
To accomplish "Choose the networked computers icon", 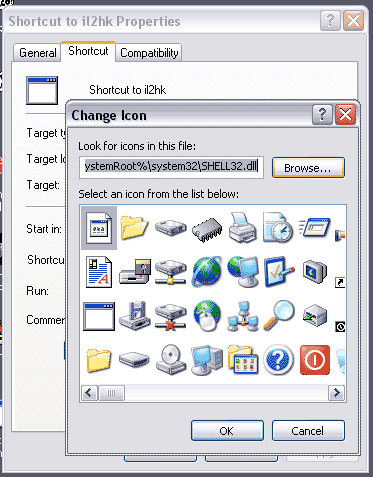I will [x=243, y=316].
